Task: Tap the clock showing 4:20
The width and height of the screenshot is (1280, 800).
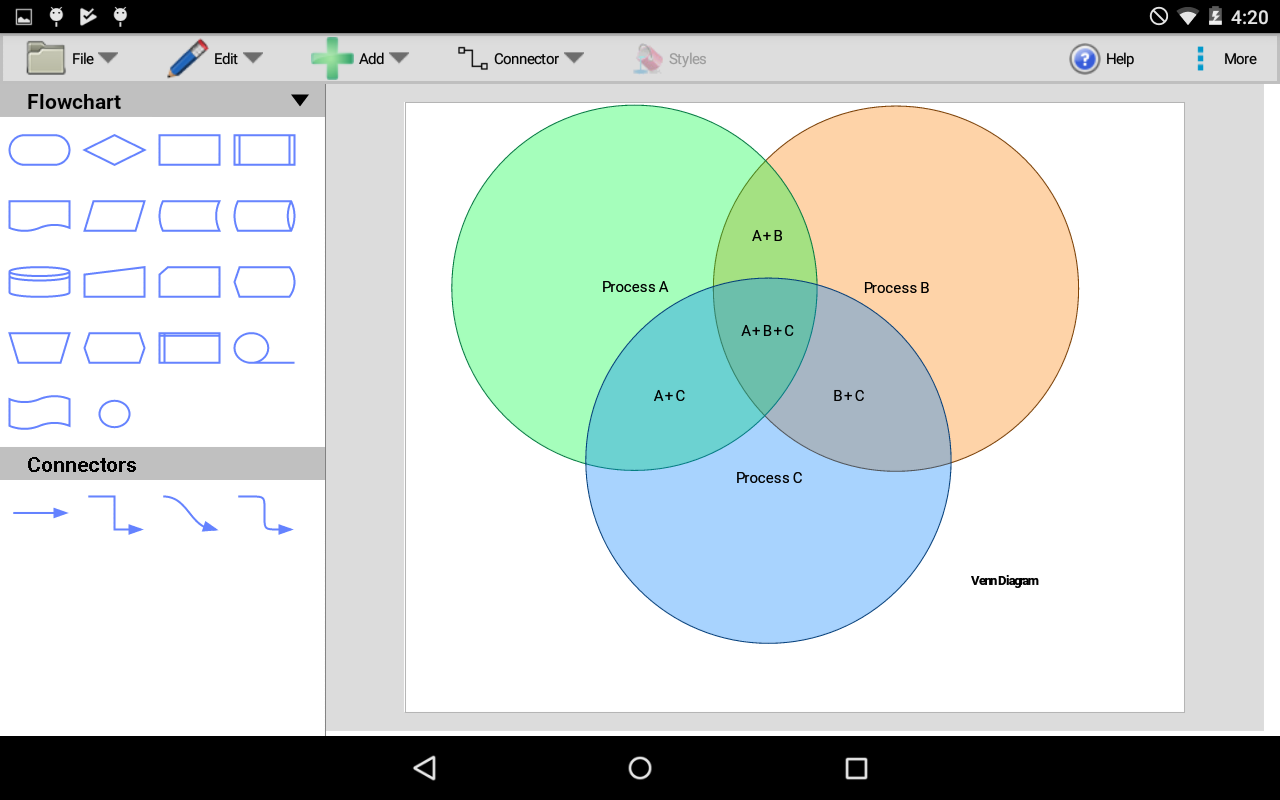Action: point(1250,17)
